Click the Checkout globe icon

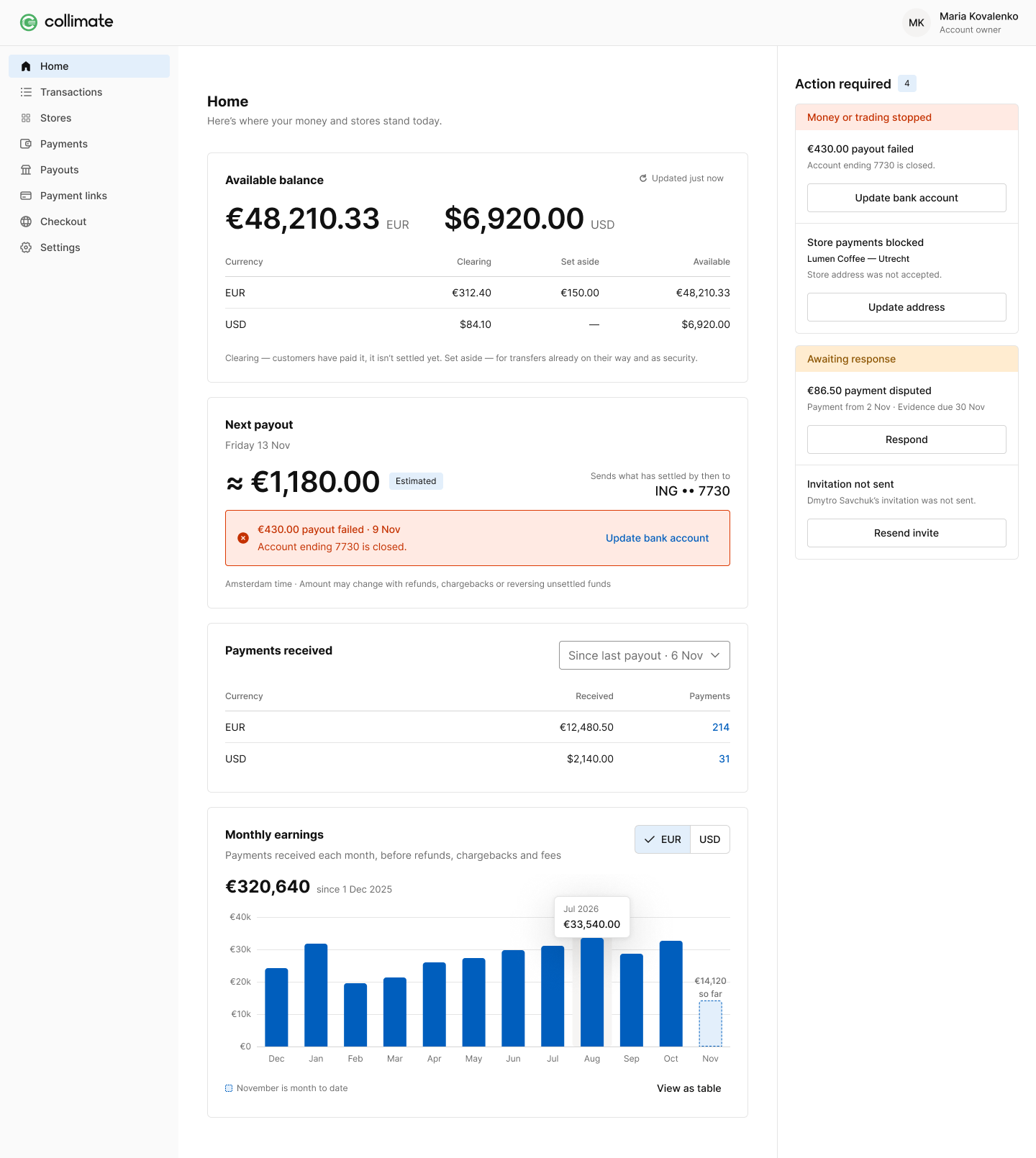pos(26,222)
